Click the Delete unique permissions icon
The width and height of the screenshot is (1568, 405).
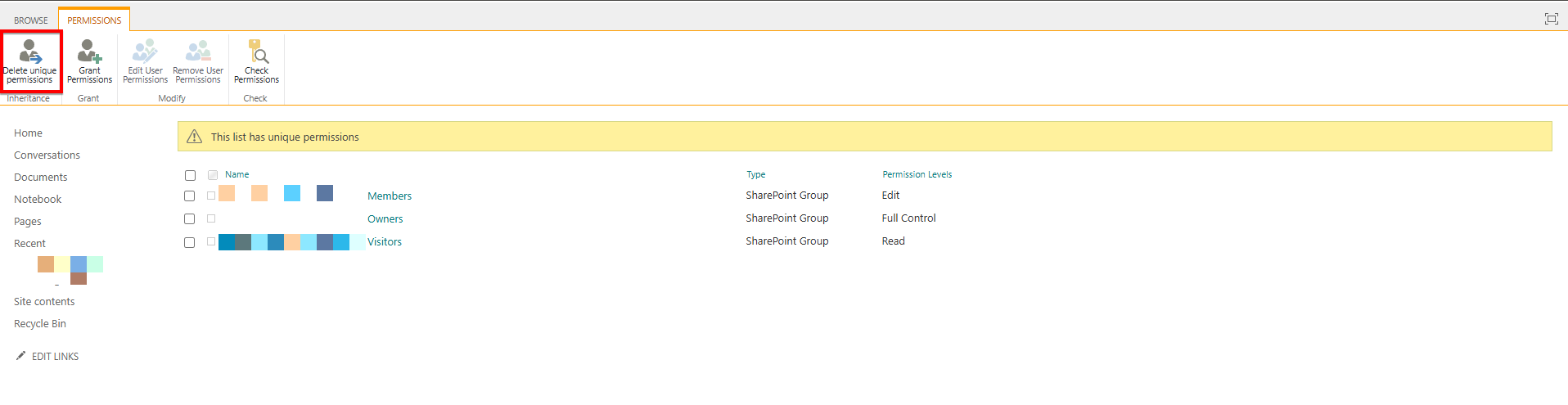[30, 52]
